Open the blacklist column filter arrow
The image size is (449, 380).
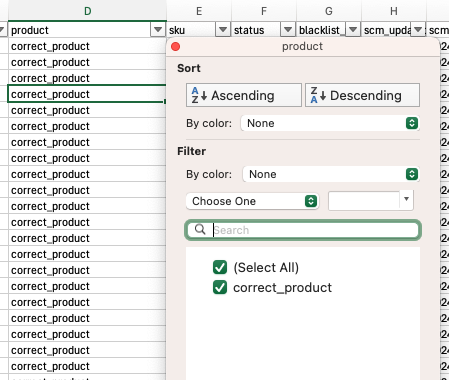point(353,30)
